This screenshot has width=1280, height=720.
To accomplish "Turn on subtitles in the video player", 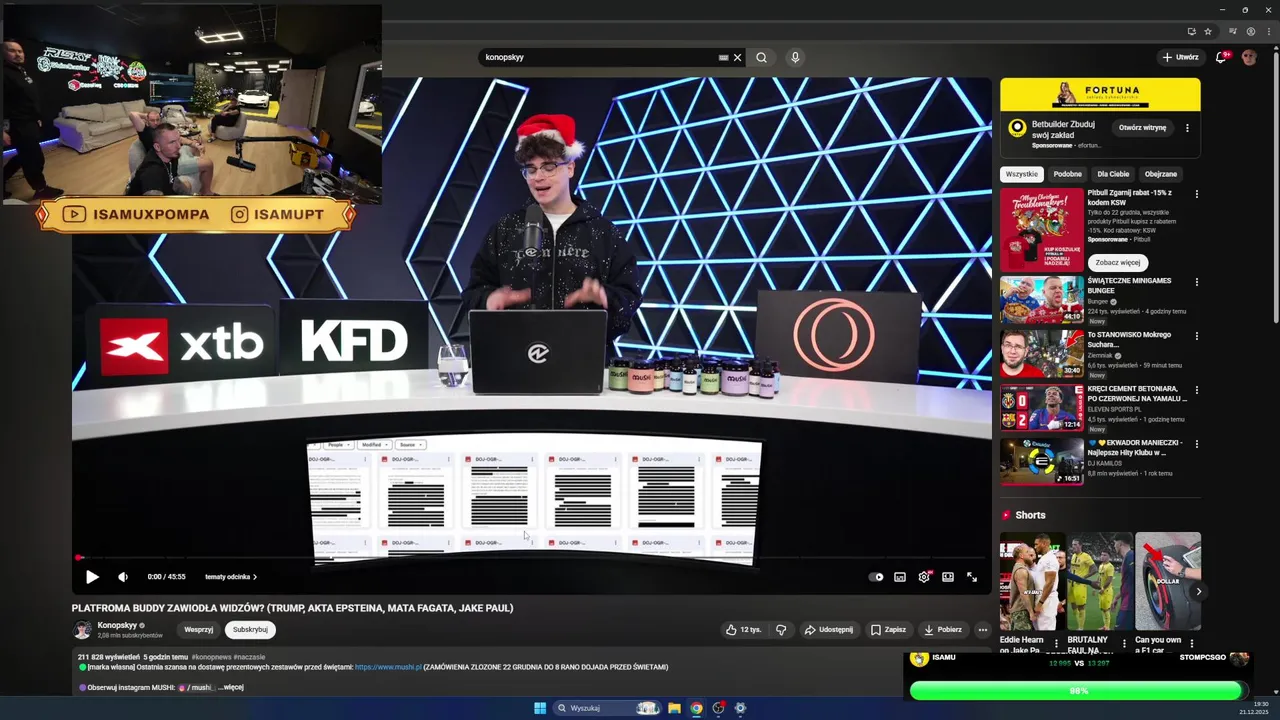I will [x=900, y=577].
